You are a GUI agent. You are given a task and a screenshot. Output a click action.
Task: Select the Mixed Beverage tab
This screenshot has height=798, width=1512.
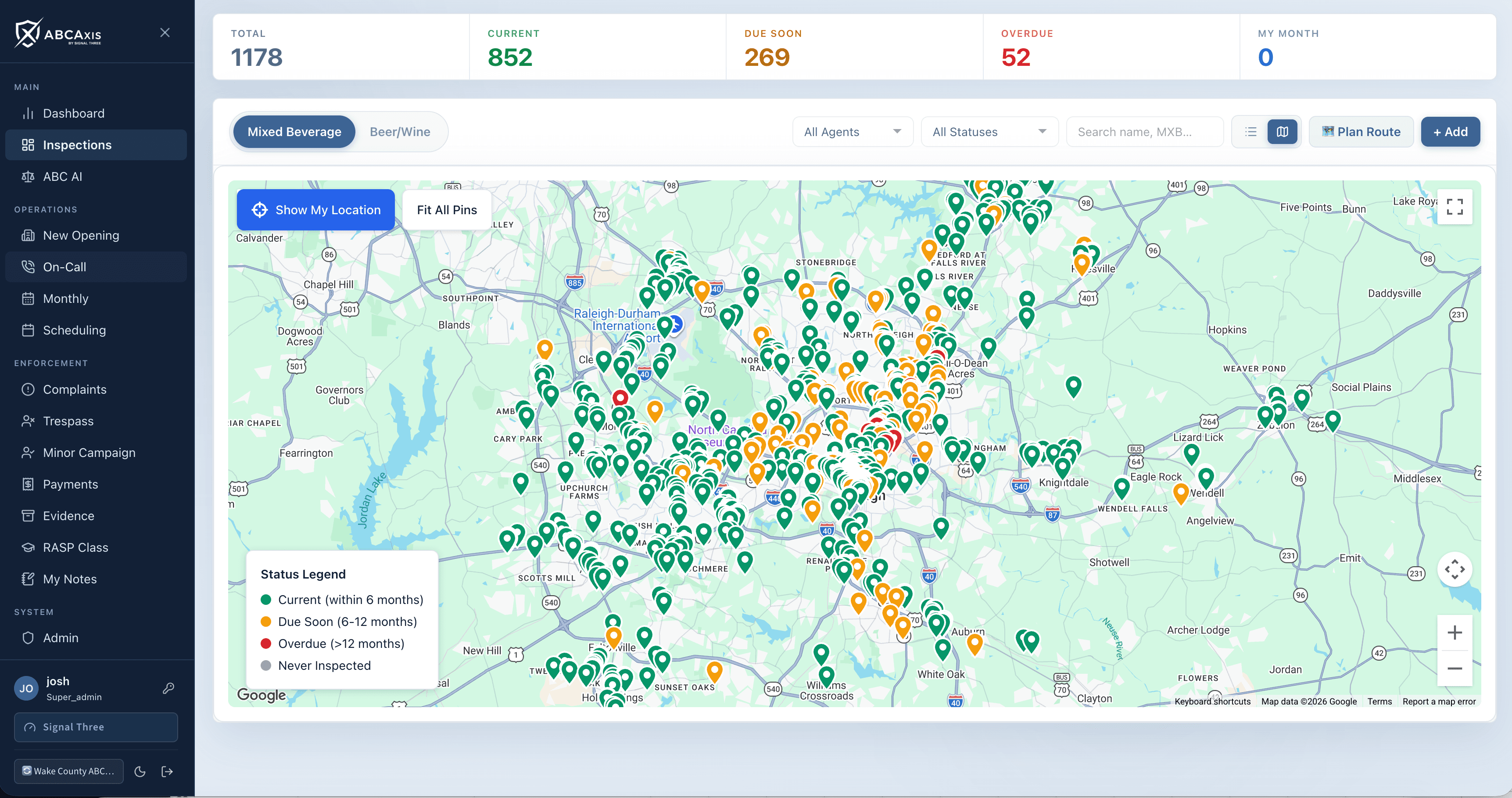click(294, 132)
